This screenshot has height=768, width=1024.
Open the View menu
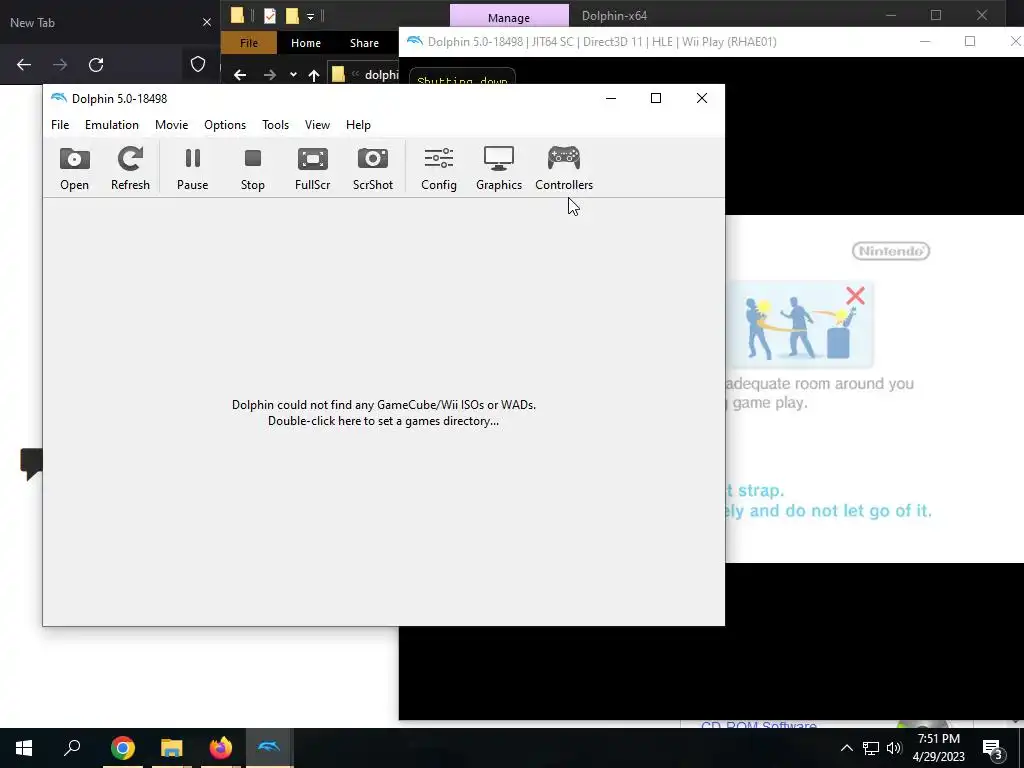coord(317,125)
